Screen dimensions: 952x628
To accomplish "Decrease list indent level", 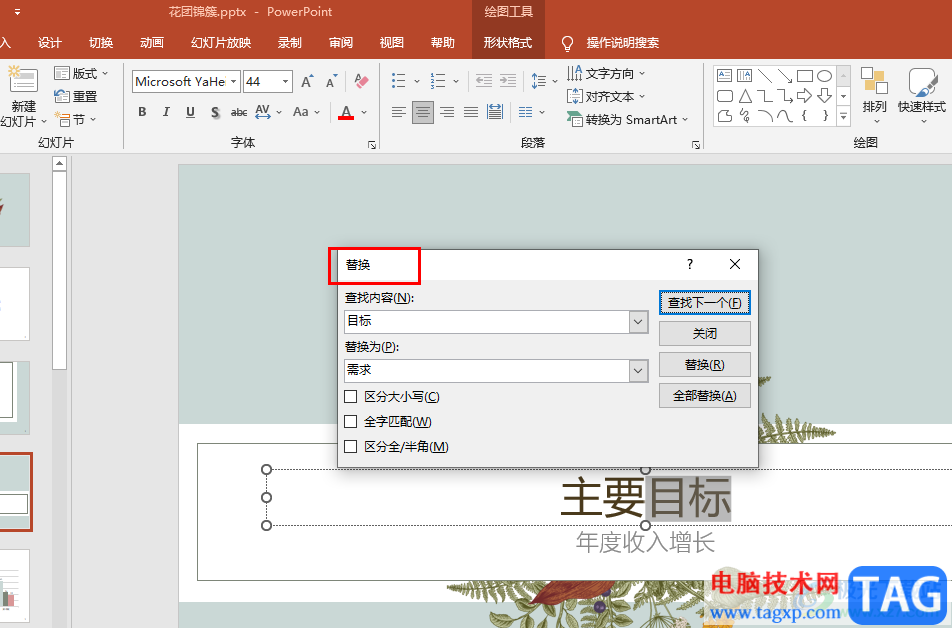I will tap(484, 81).
